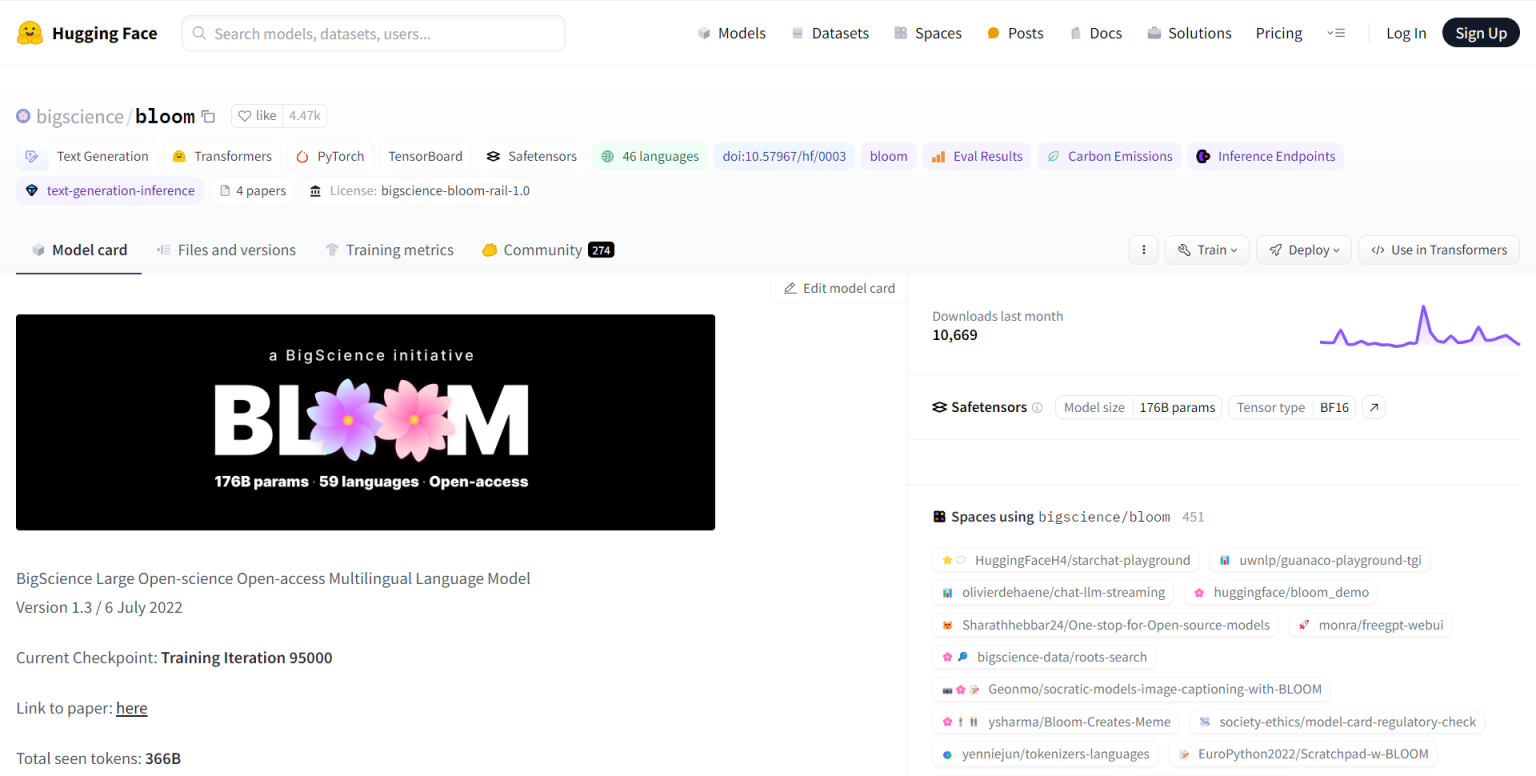Click the 46 languages globe badge
The width and height of the screenshot is (1536, 776).
pos(649,156)
